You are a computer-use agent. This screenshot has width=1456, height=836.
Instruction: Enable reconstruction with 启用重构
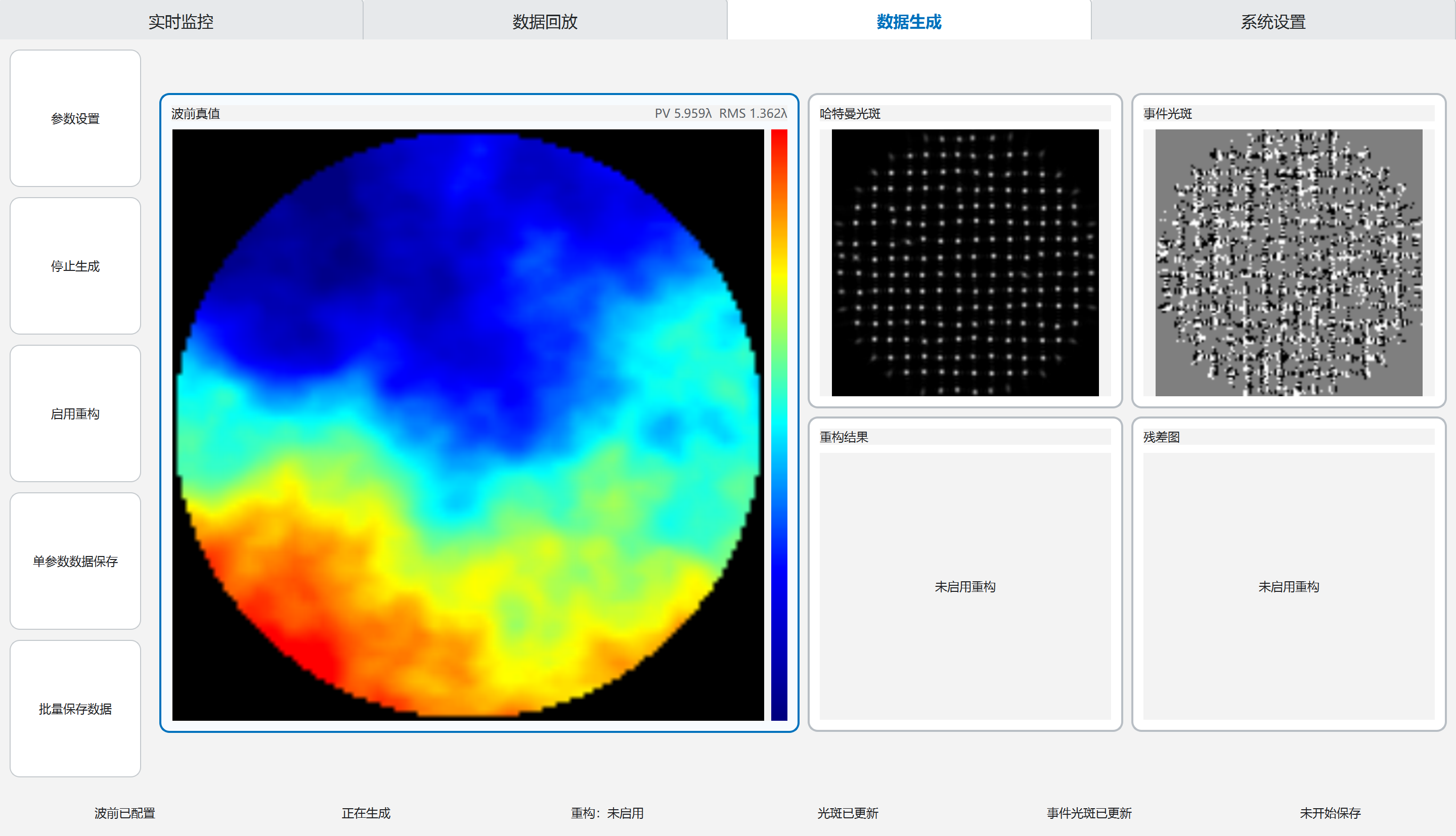[75, 413]
